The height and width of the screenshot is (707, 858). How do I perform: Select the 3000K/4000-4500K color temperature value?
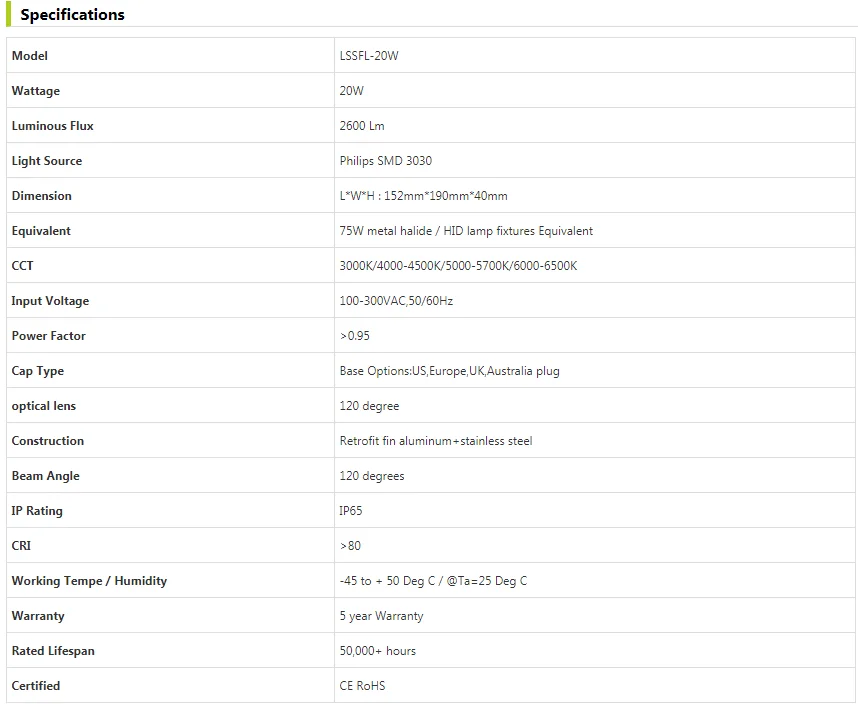click(x=458, y=266)
